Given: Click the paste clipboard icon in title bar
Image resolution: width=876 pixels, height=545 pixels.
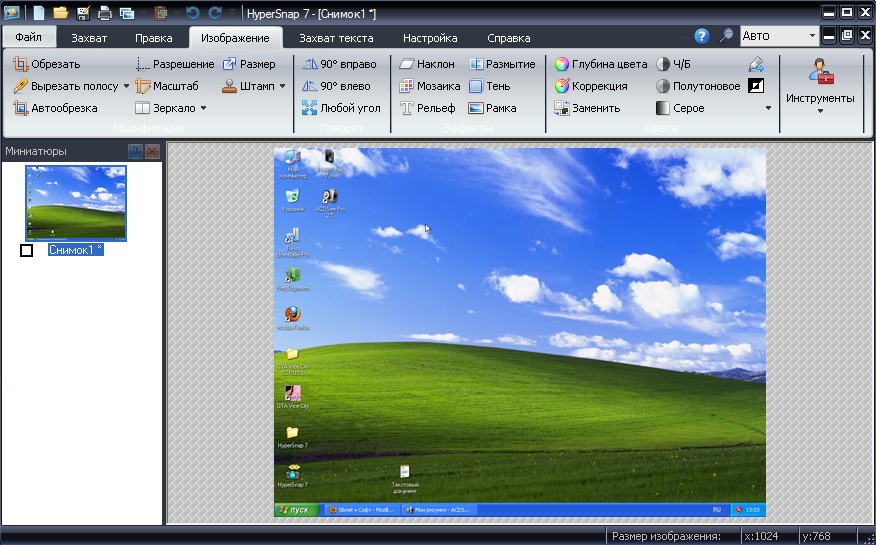Looking at the screenshot, I should [161, 12].
